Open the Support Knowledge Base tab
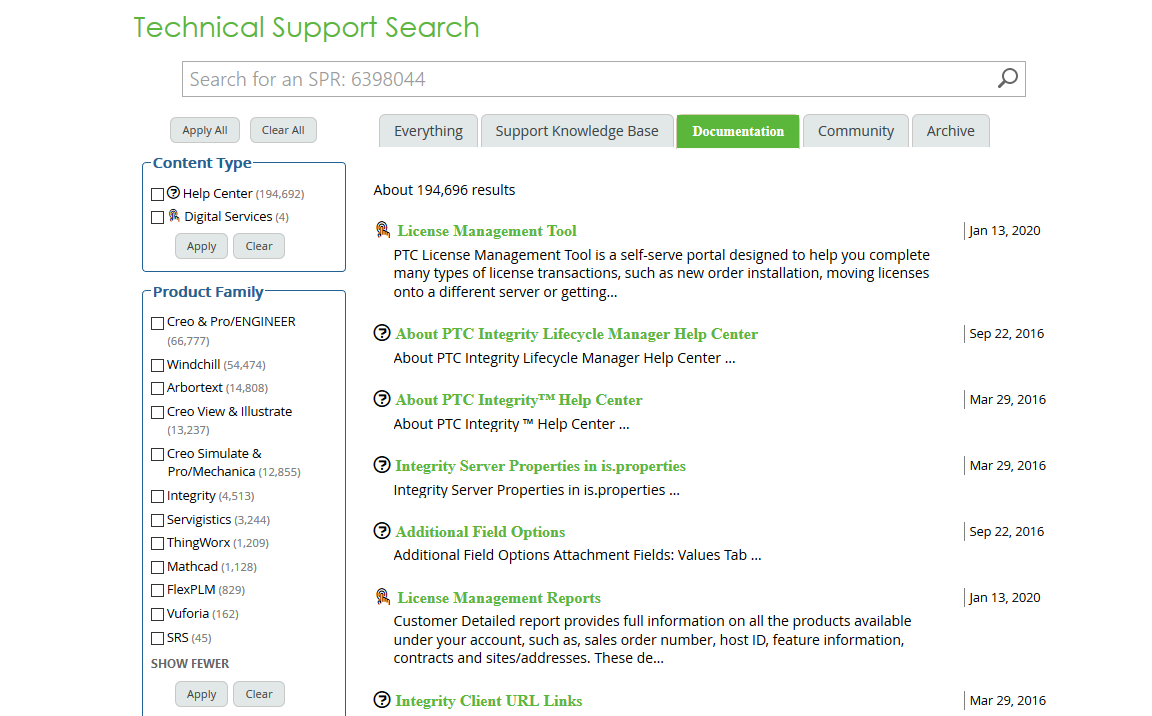 (x=577, y=130)
